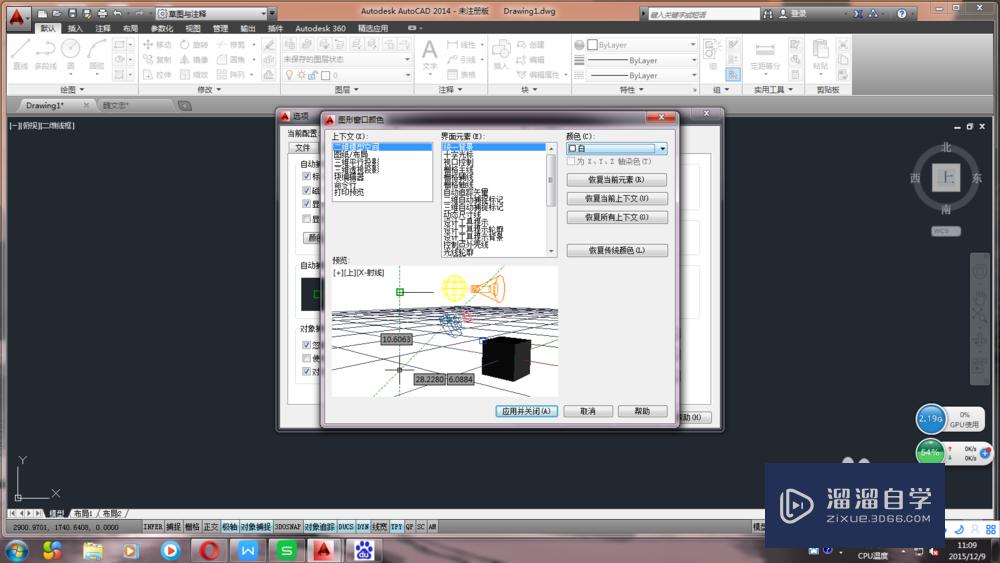Click the Paste (粘贴) clipboard icon
1000x563 pixels.
820,54
